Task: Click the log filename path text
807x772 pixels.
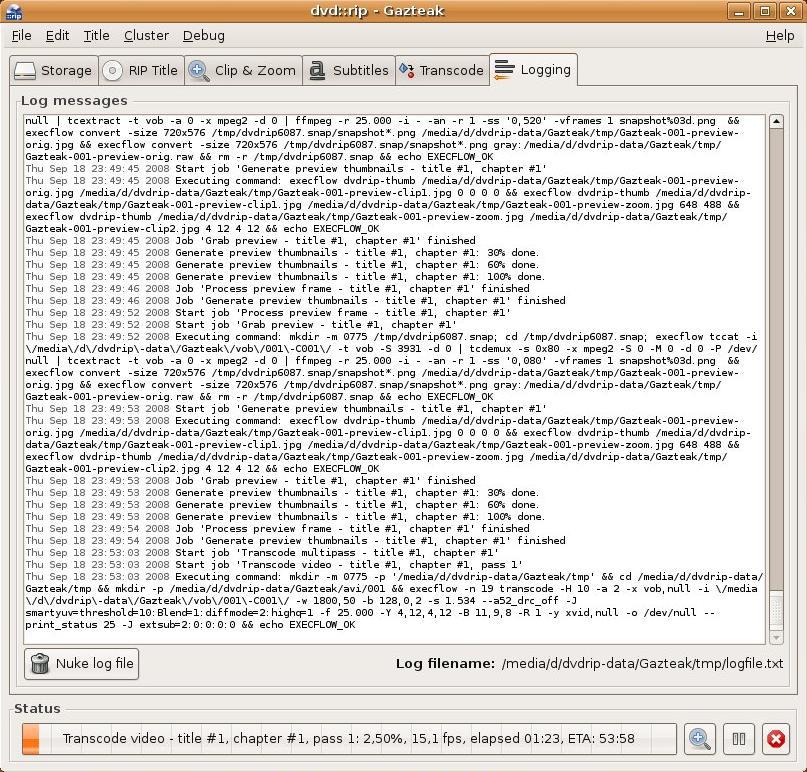Action: point(642,663)
